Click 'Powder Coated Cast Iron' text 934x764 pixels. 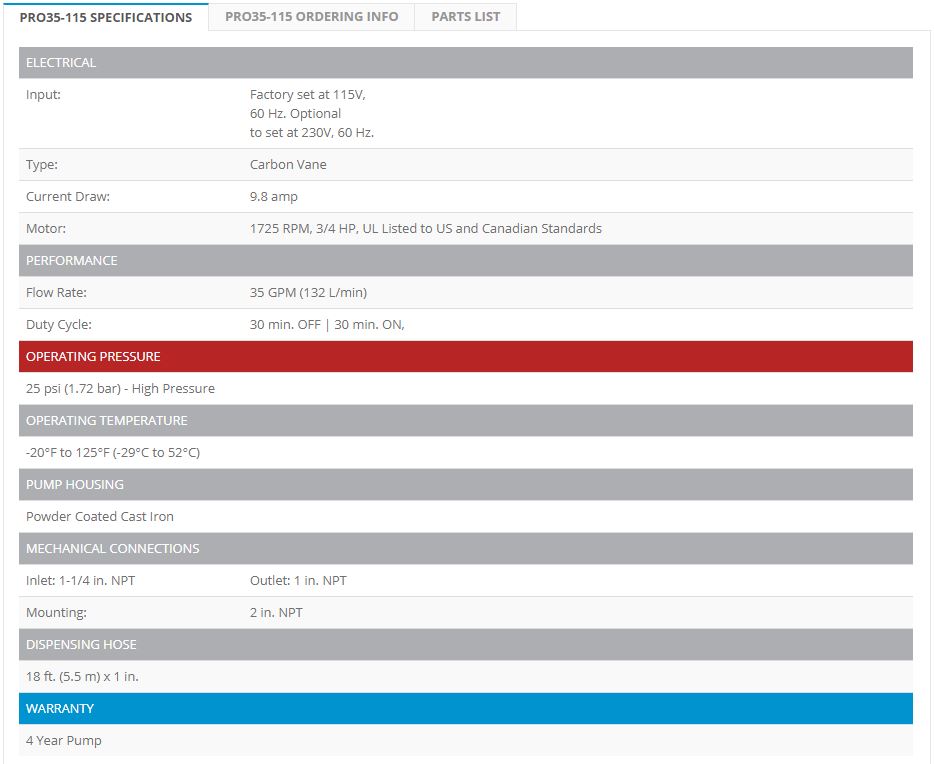(99, 516)
